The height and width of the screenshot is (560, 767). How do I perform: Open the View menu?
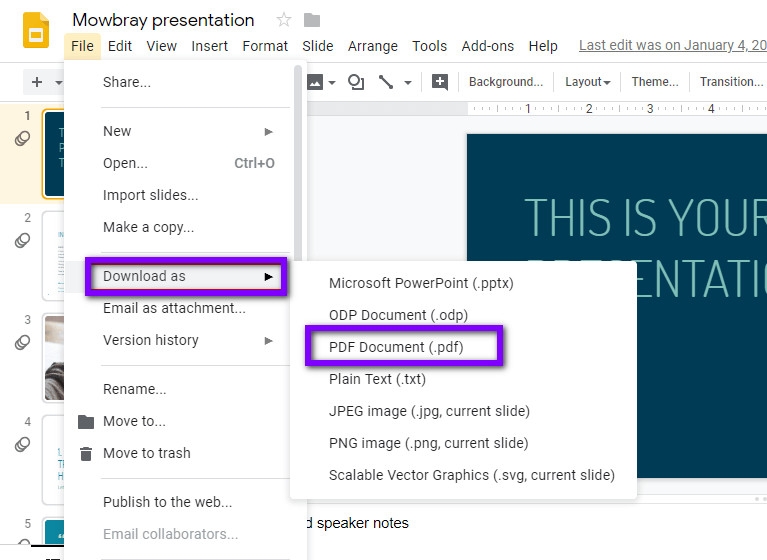point(161,46)
